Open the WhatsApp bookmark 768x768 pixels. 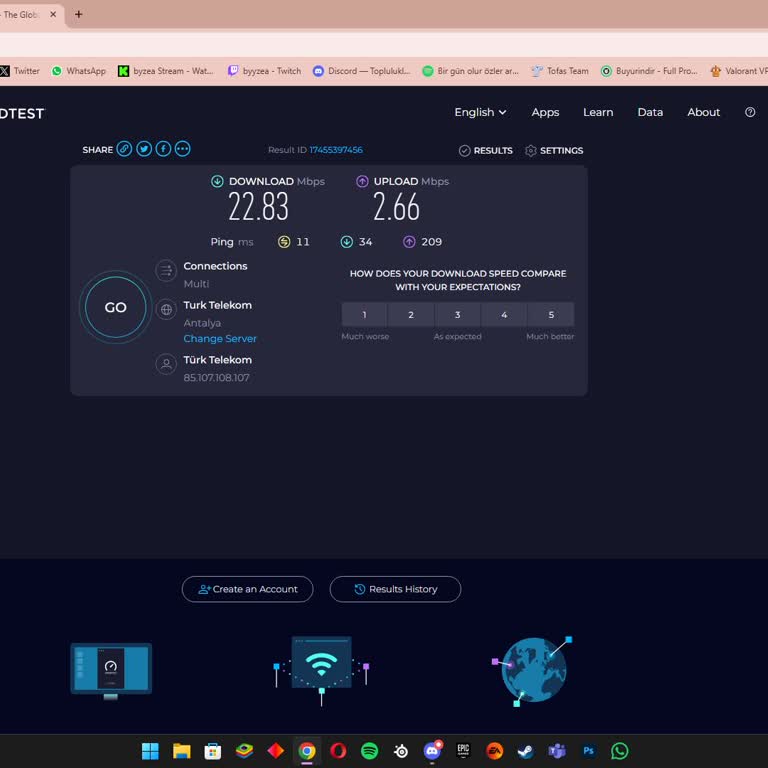tap(79, 71)
